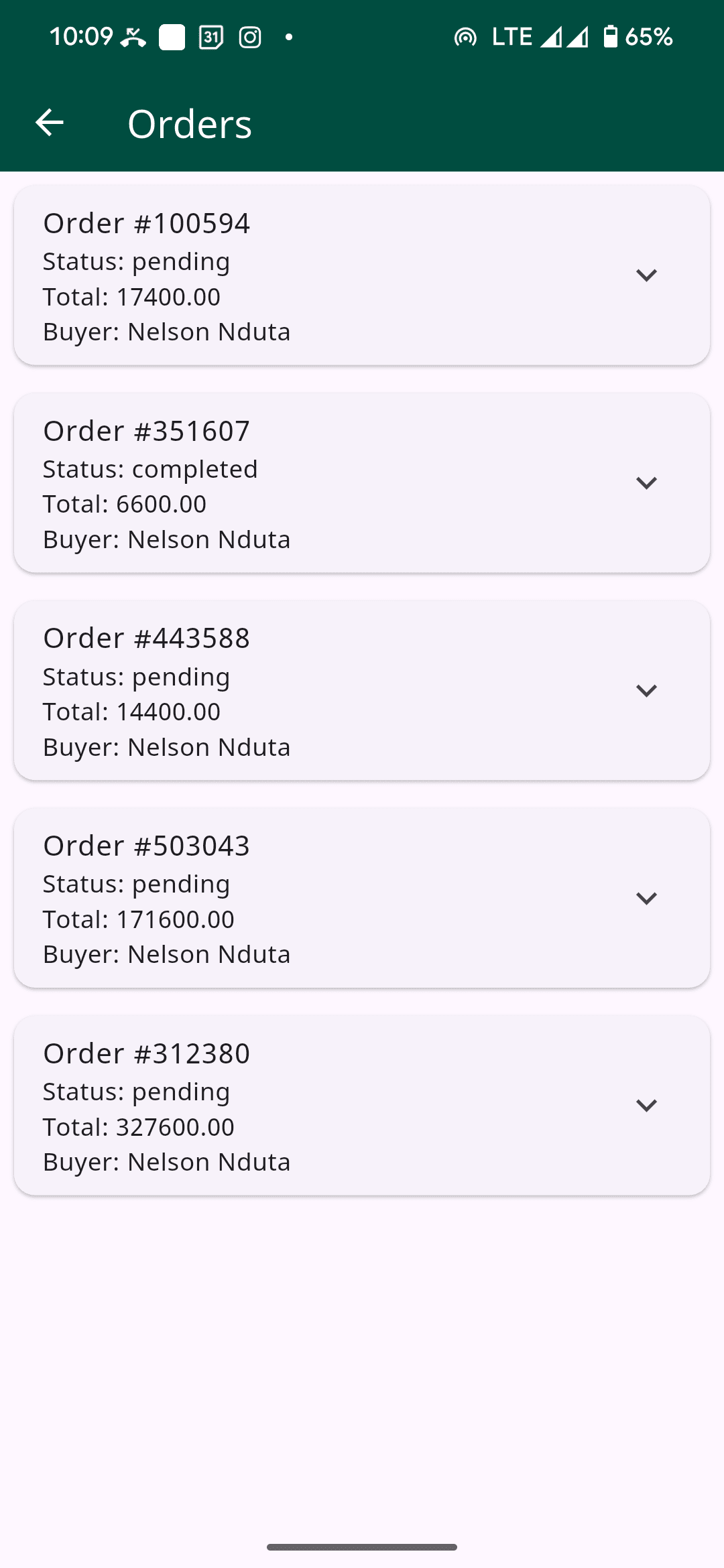Expand Order #100594 details
Screen dimensions: 724x1568
click(x=646, y=275)
